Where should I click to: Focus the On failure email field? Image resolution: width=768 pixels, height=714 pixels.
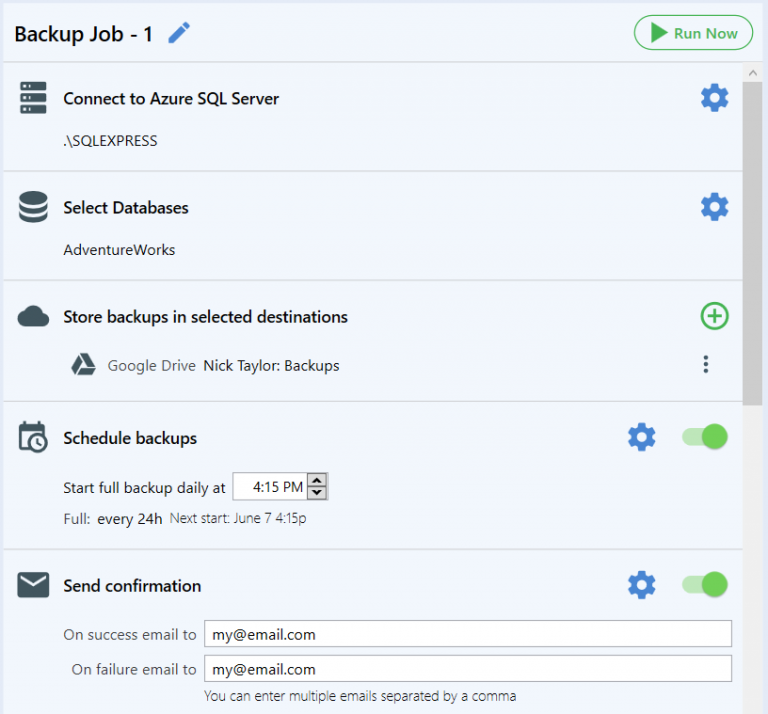(x=468, y=669)
